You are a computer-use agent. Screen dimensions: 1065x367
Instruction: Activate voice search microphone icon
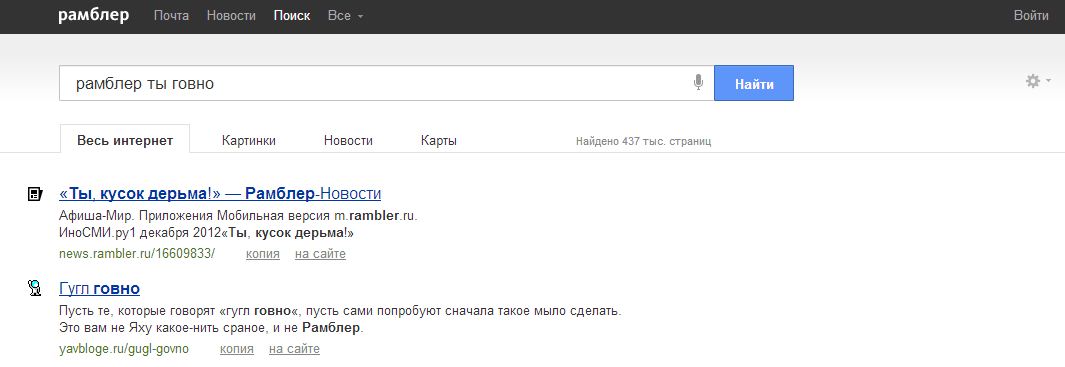698,83
